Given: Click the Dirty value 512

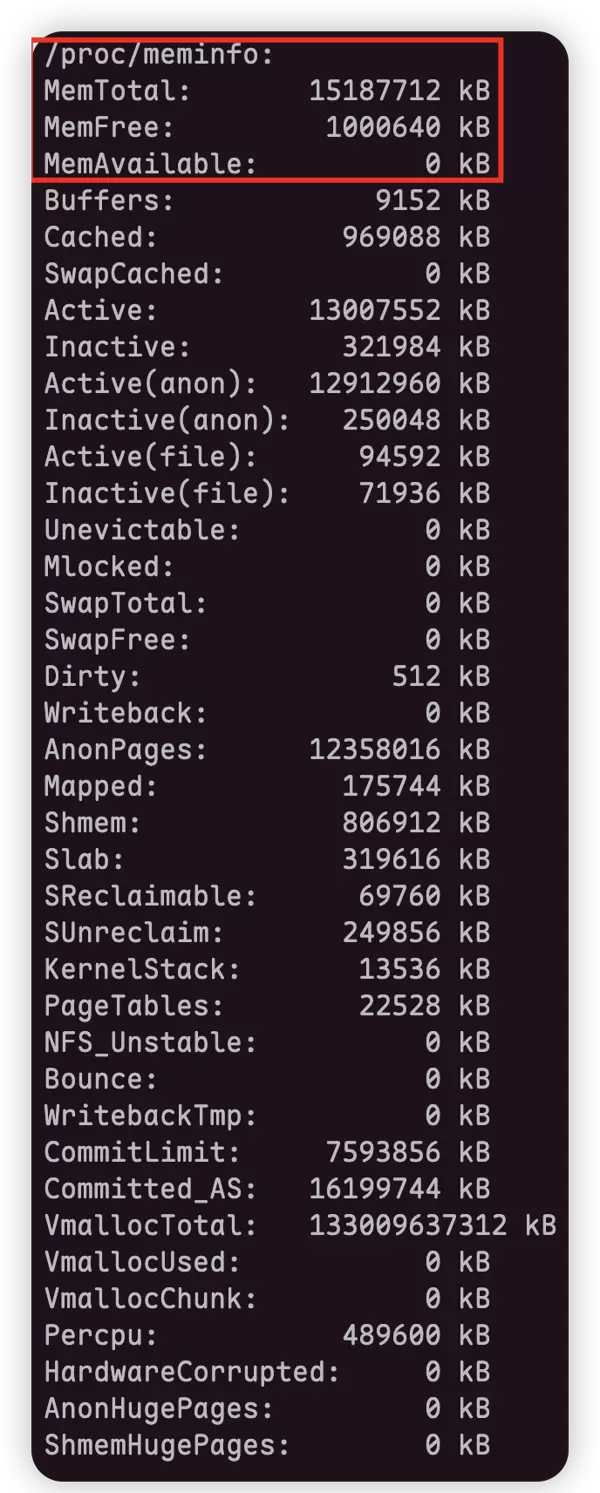Looking at the screenshot, I should [416, 676].
